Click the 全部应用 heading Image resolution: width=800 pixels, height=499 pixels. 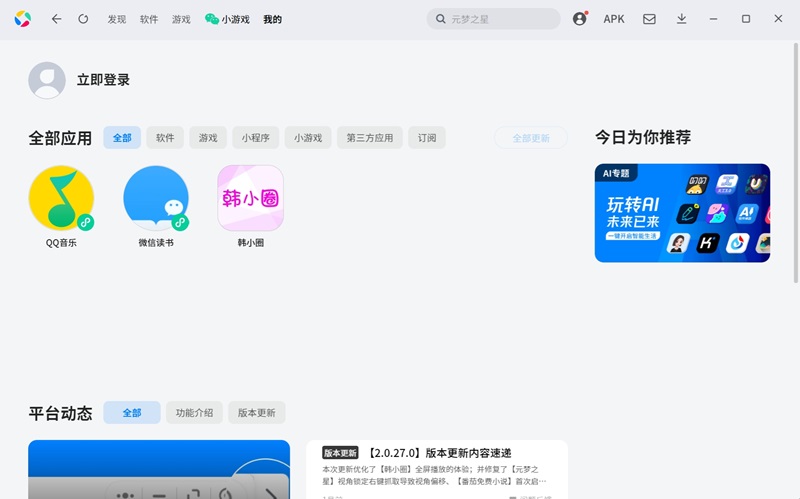pos(60,138)
